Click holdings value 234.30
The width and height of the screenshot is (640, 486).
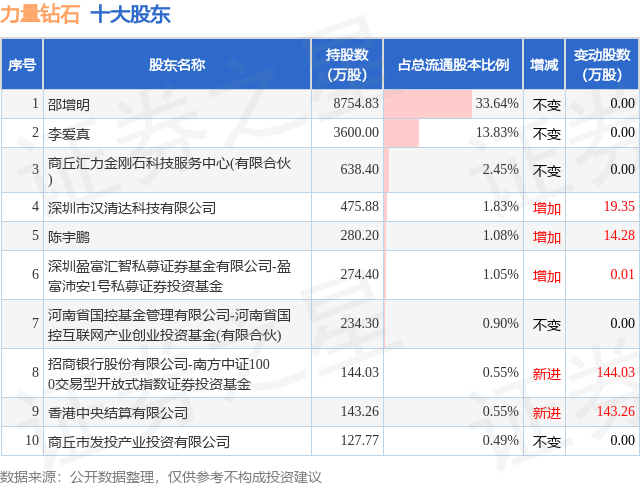(x=360, y=323)
